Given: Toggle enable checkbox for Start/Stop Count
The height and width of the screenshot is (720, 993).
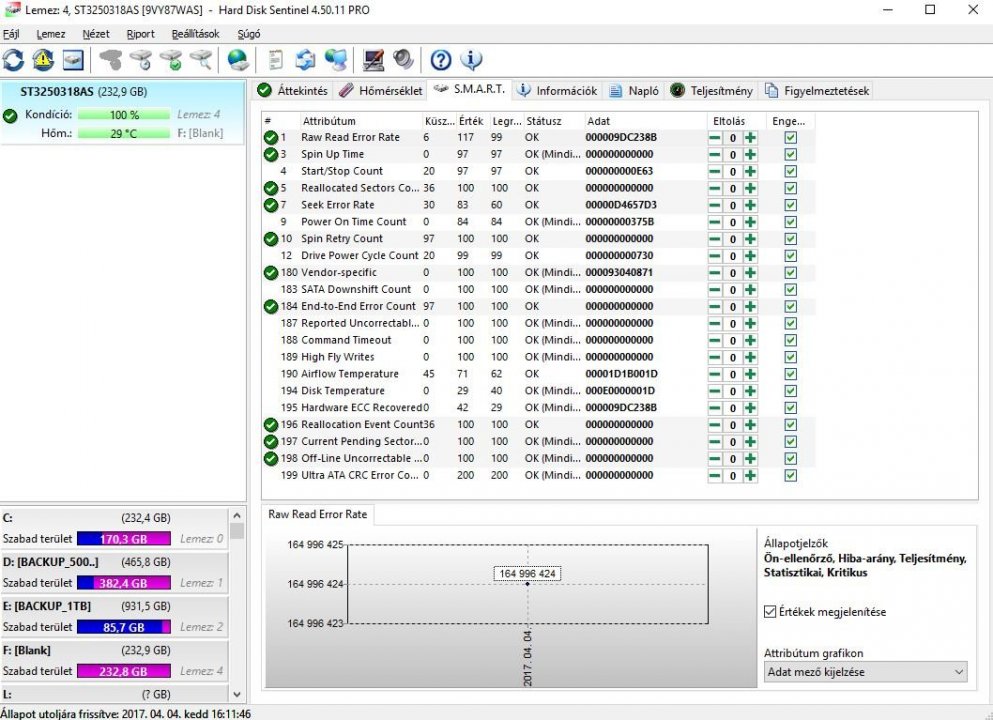Looking at the screenshot, I should (x=790, y=172).
